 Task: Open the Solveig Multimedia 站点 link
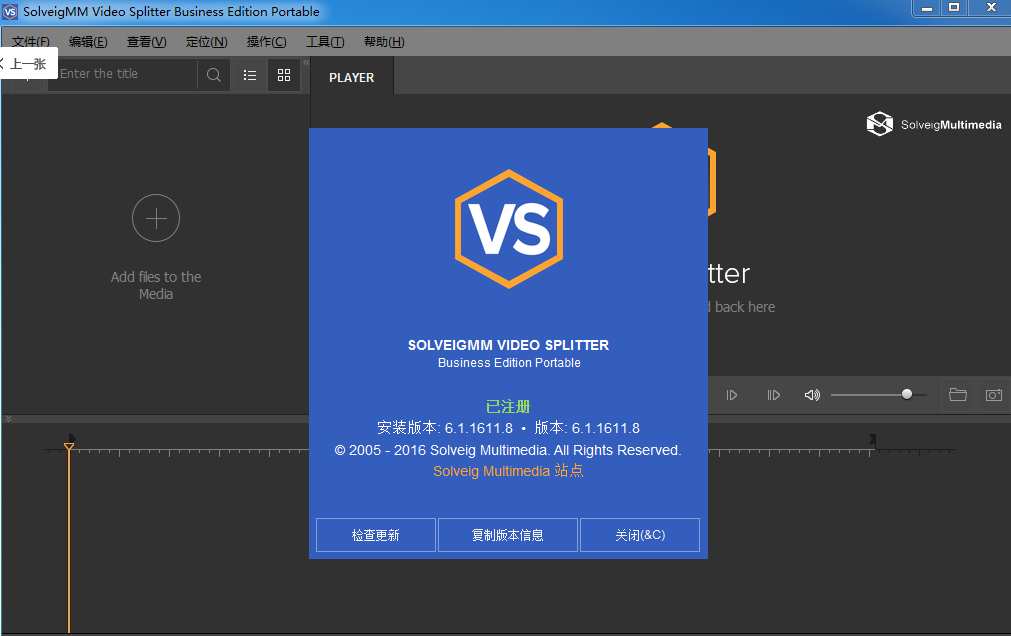click(508, 471)
